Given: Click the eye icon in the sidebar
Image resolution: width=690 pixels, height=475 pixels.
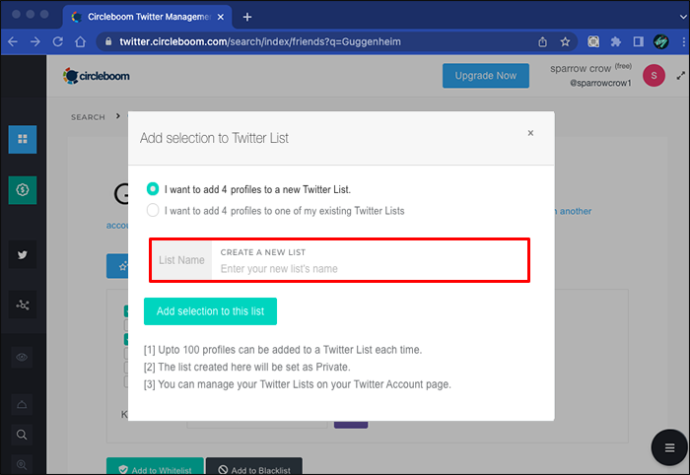Looking at the screenshot, I should coord(22,357).
